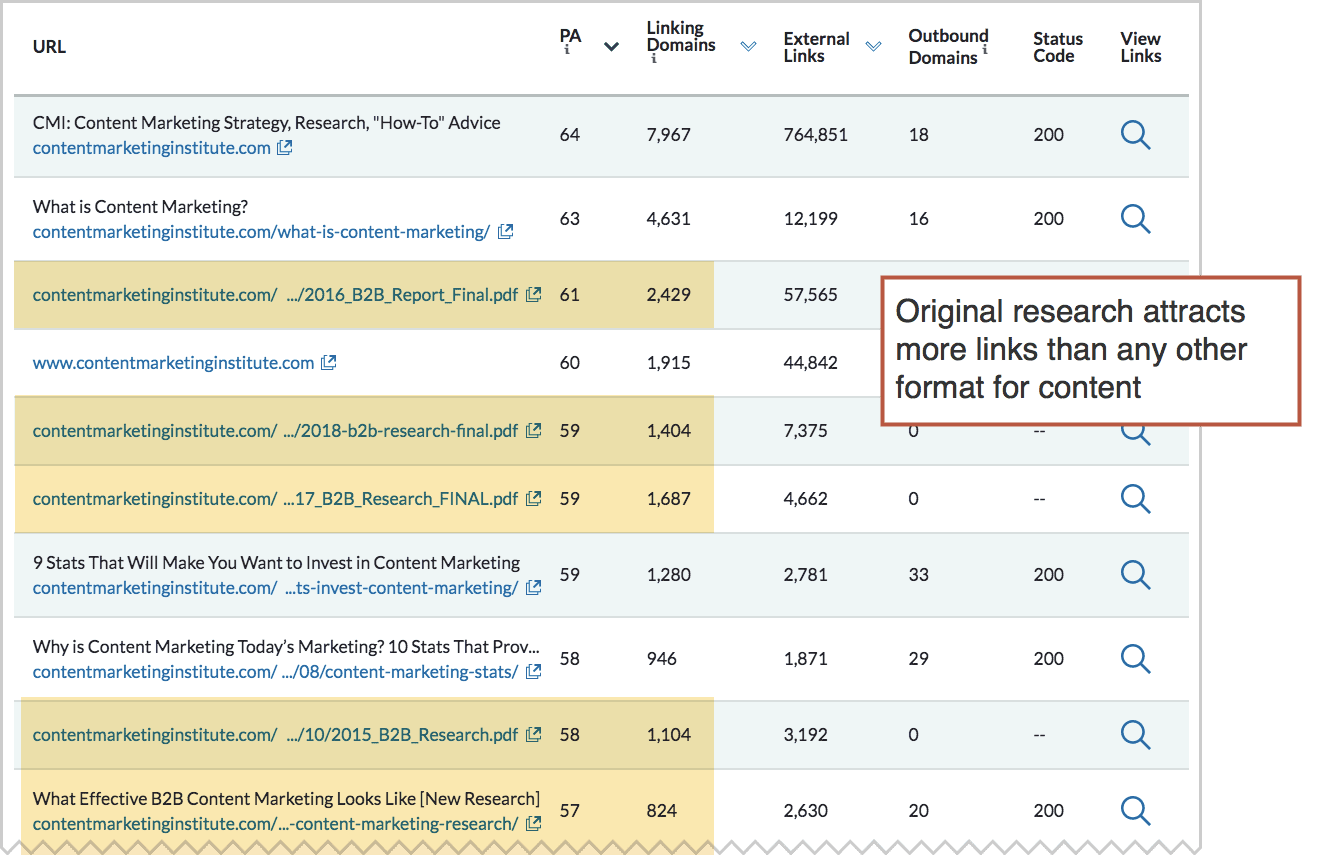Select the Outbound Domains value 33

click(919, 575)
